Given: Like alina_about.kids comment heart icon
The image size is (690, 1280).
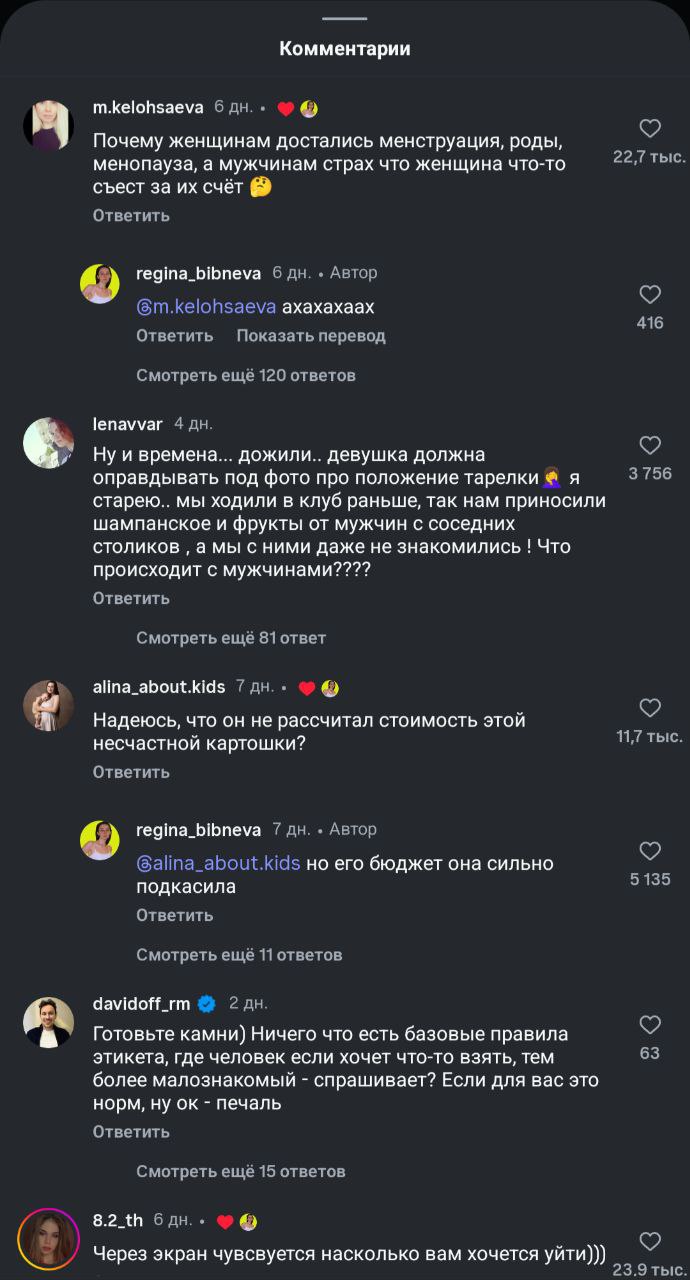Looking at the screenshot, I should pos(650,709).
